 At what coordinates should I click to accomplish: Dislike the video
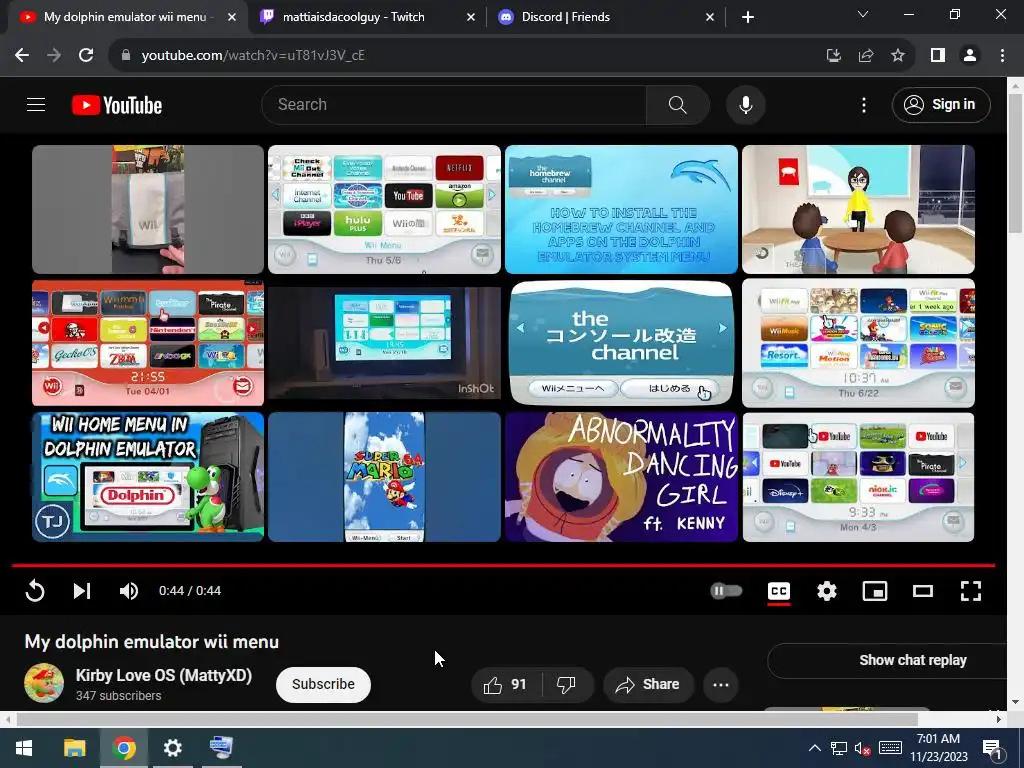(567, 684)
